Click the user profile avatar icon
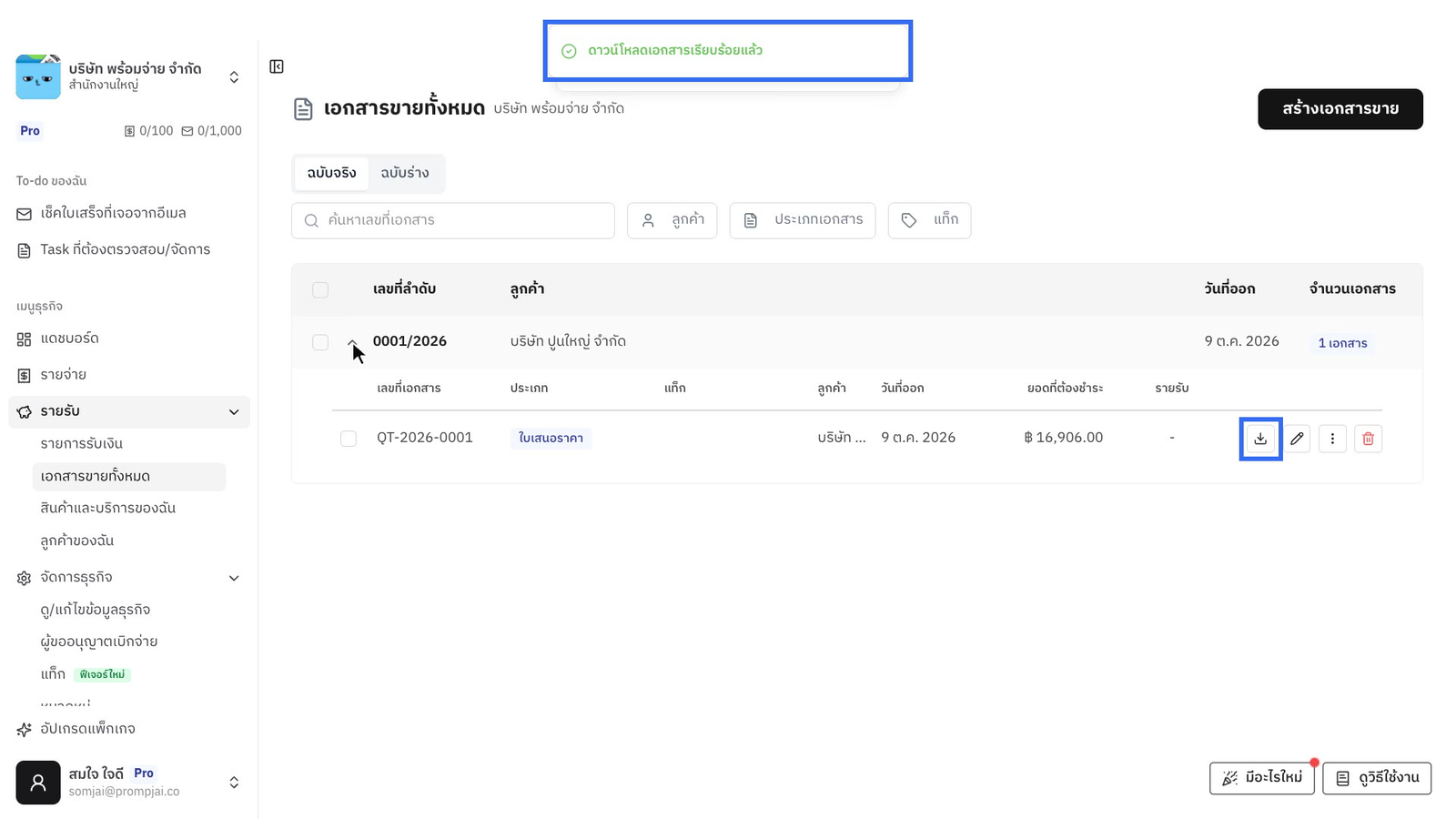1456x819 pixels. point(38,783)
